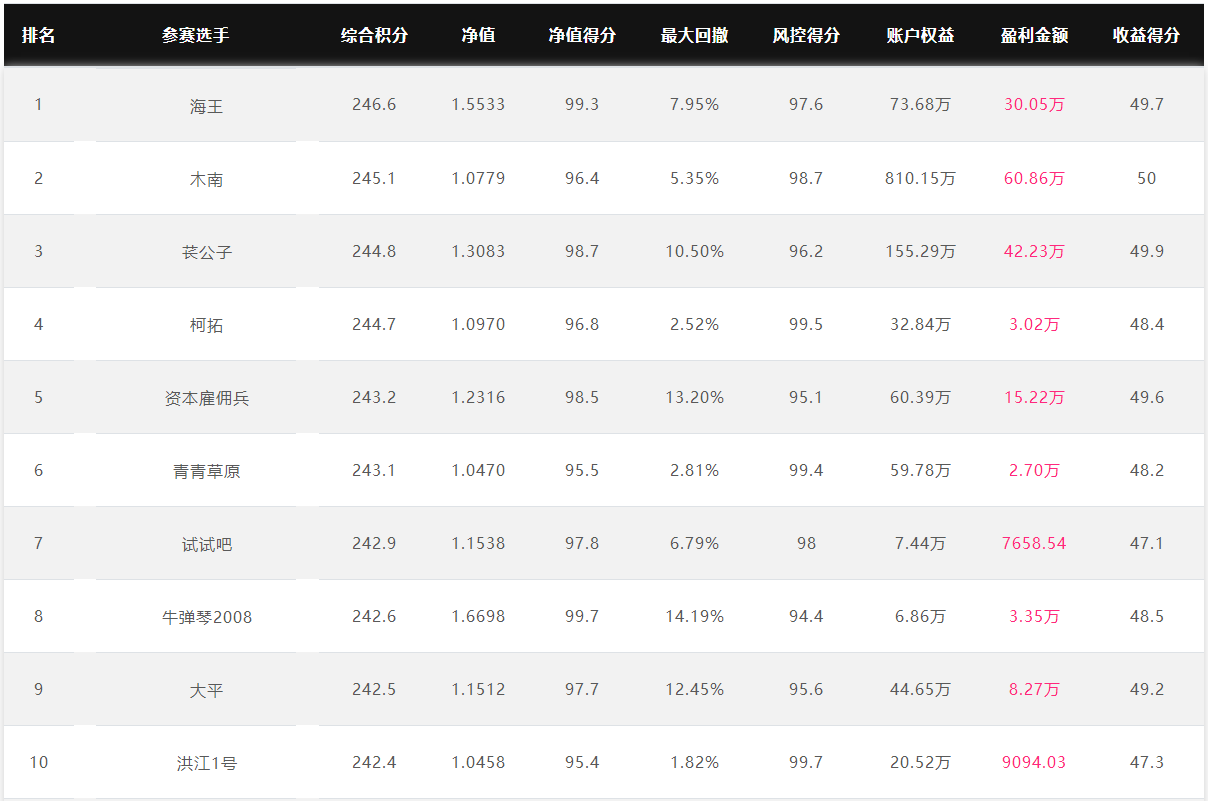Screen dimensions: 1208x801
Task: Click the 排名 column header
Action: pyautogui.click(x=39, y=35)
